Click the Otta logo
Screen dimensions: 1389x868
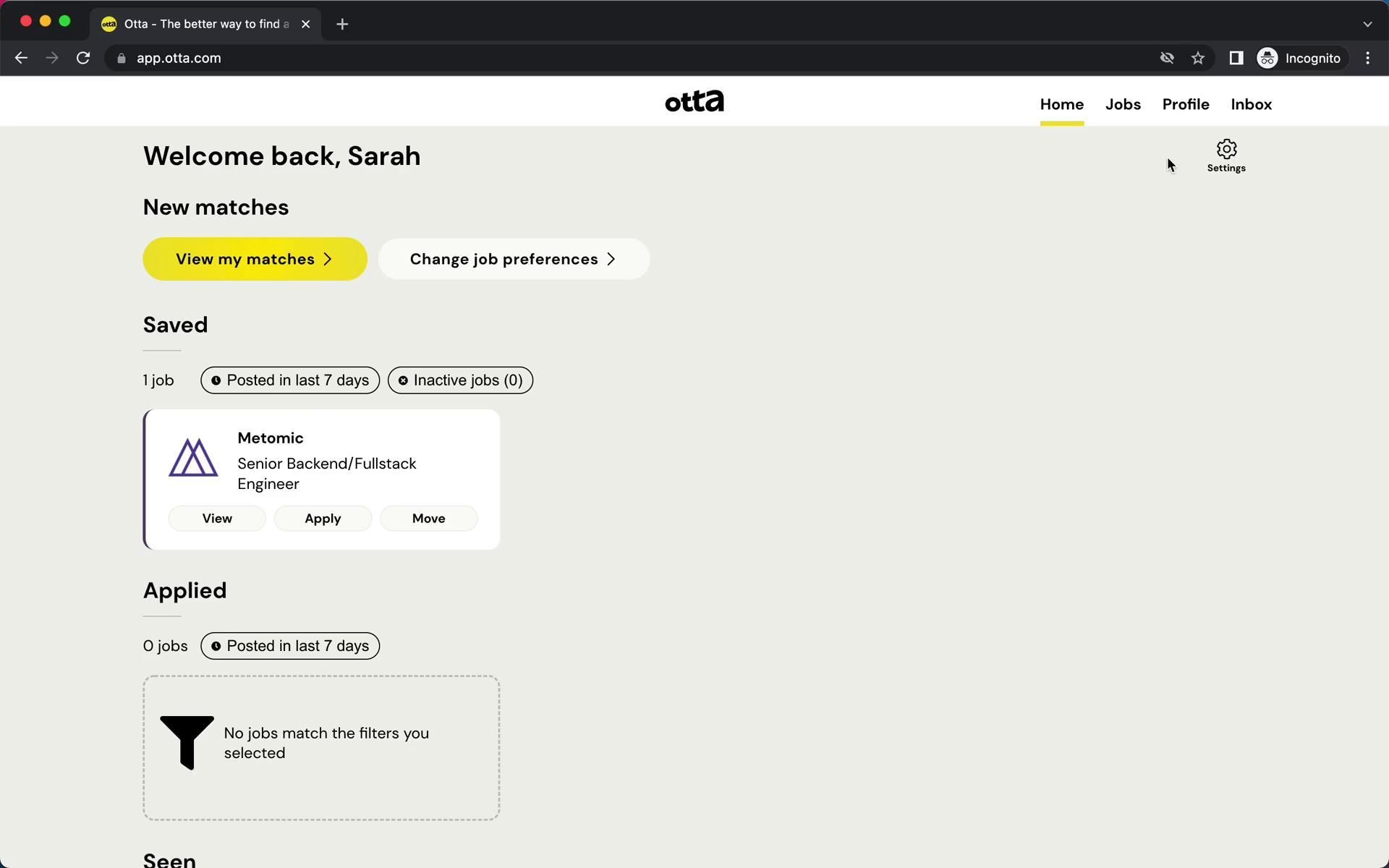pos(694,102)
